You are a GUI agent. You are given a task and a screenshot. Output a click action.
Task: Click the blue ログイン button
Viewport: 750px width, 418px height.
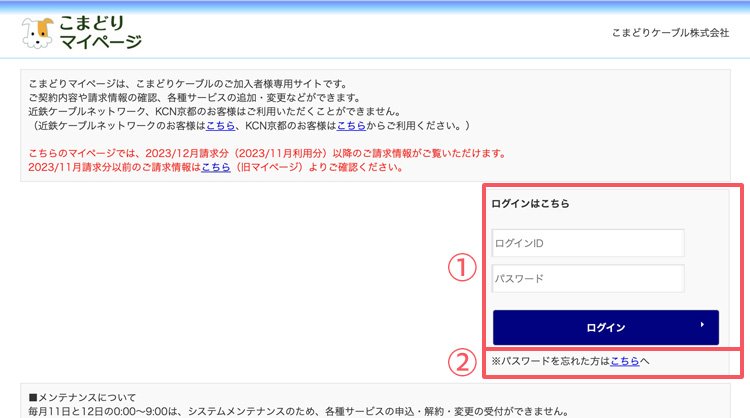(x=606, y=328)
